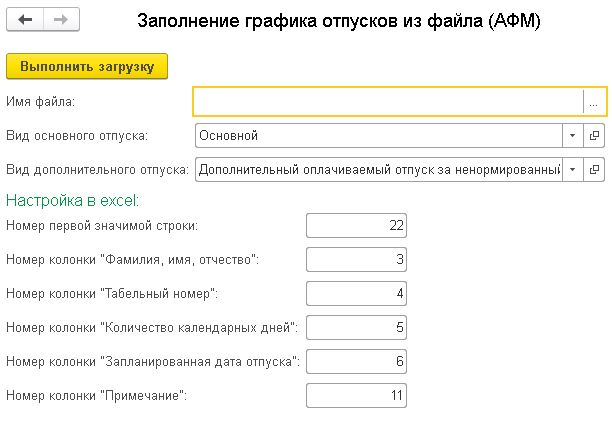Open file chooser with ellipsis button
Image resolution: width=612 pixels, height=421 pixels.
click(x=593, y=102)
